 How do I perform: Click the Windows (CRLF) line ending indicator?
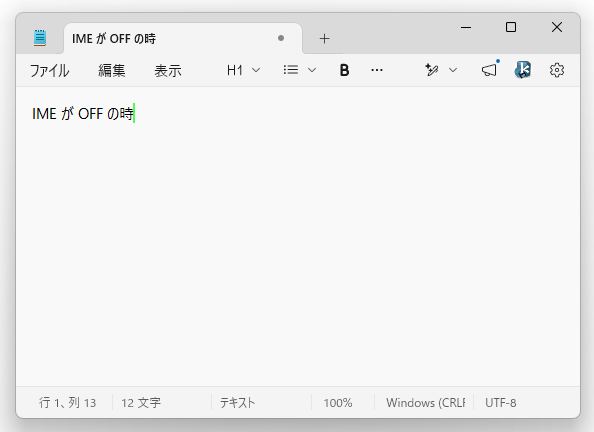point(426,402)
